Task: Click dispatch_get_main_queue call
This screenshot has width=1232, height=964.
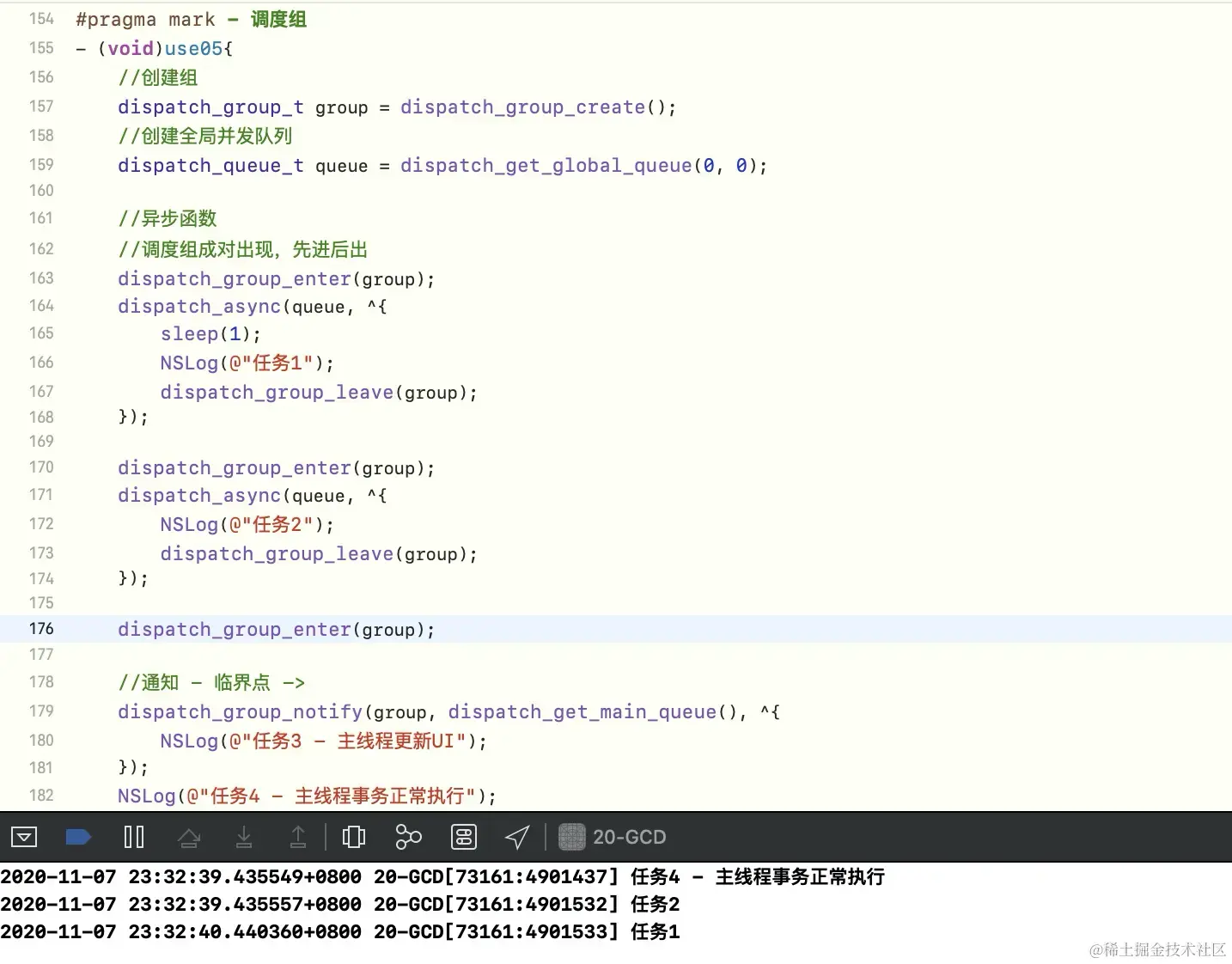Action: pos(582,712)
